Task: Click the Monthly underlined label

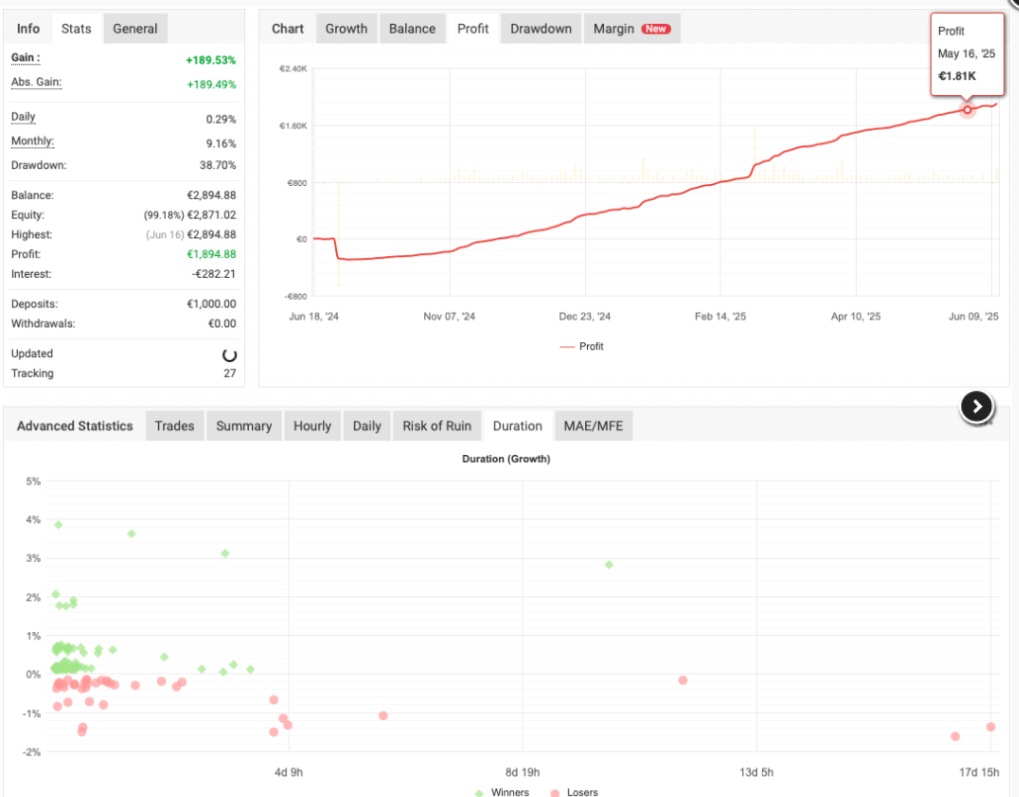Action: 32,141
